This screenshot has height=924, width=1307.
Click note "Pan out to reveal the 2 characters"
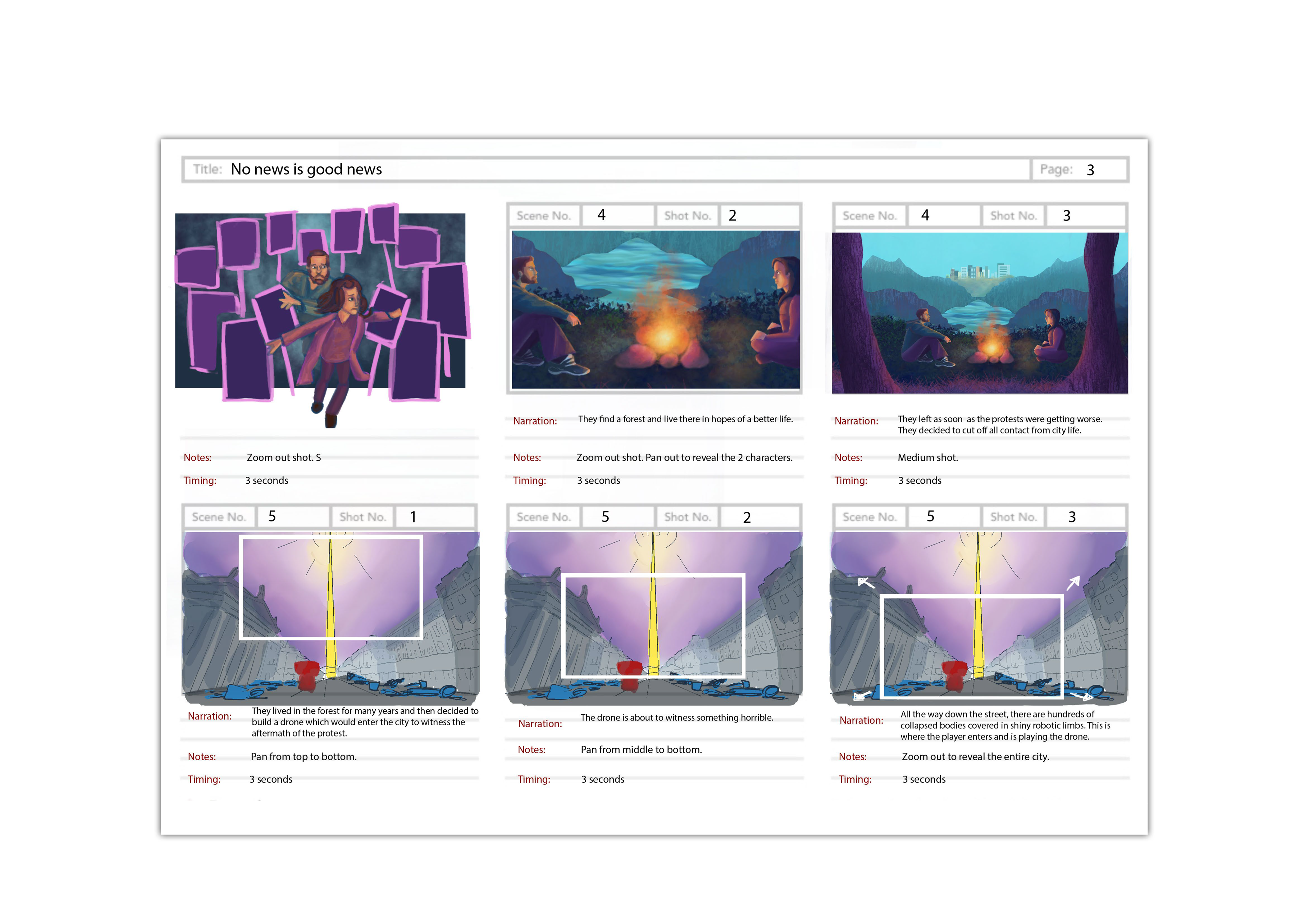[x=719, y=457]
